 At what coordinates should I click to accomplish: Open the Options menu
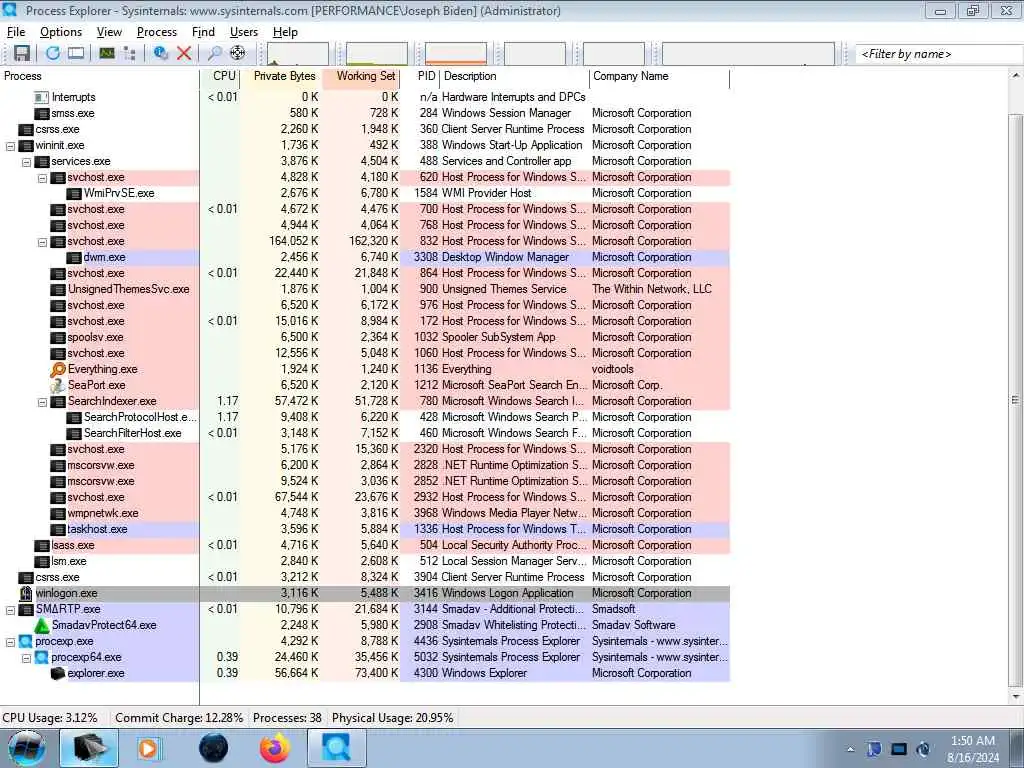(x=61, y=32)
